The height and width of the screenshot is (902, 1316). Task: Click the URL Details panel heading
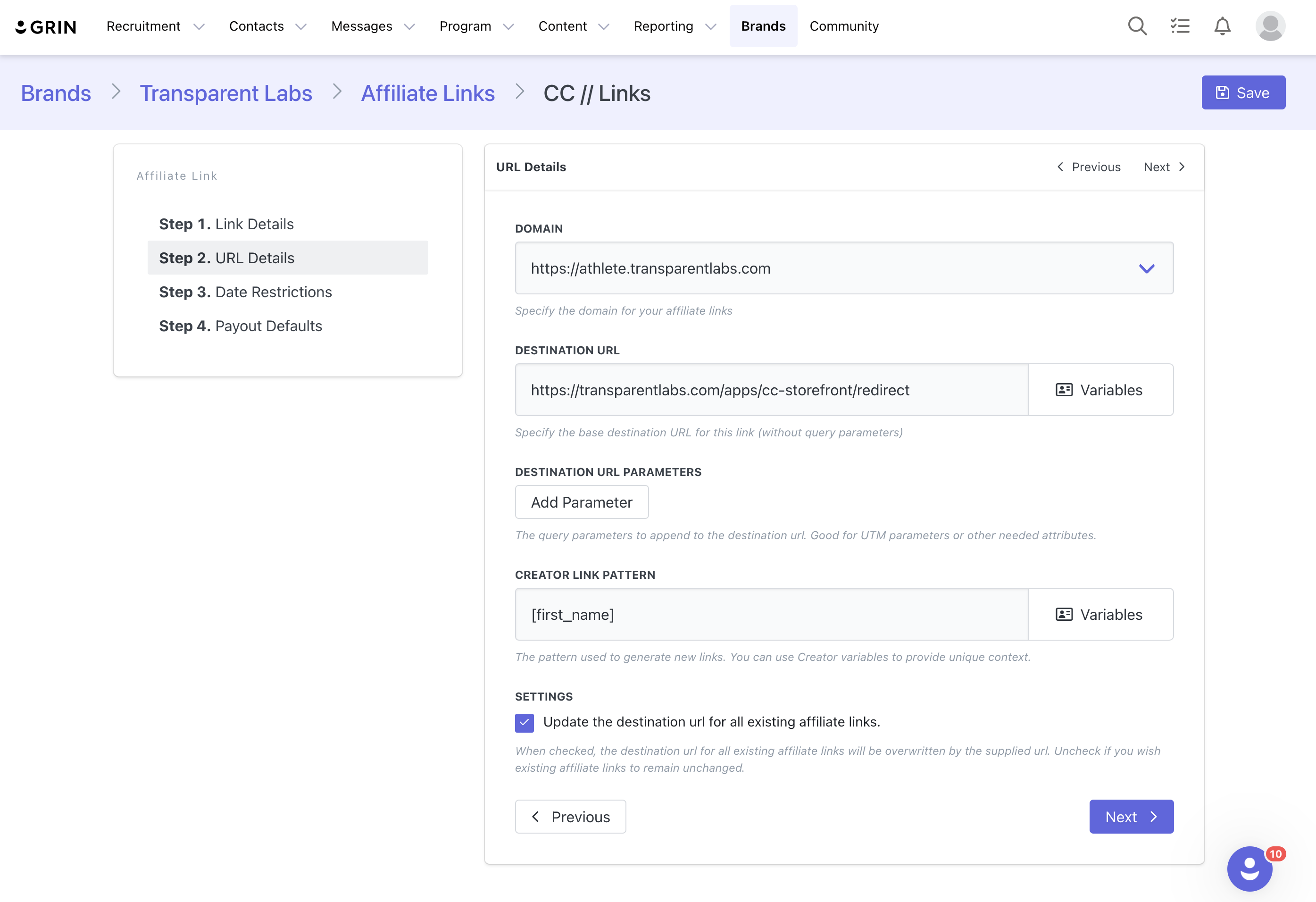click(531, 167)
